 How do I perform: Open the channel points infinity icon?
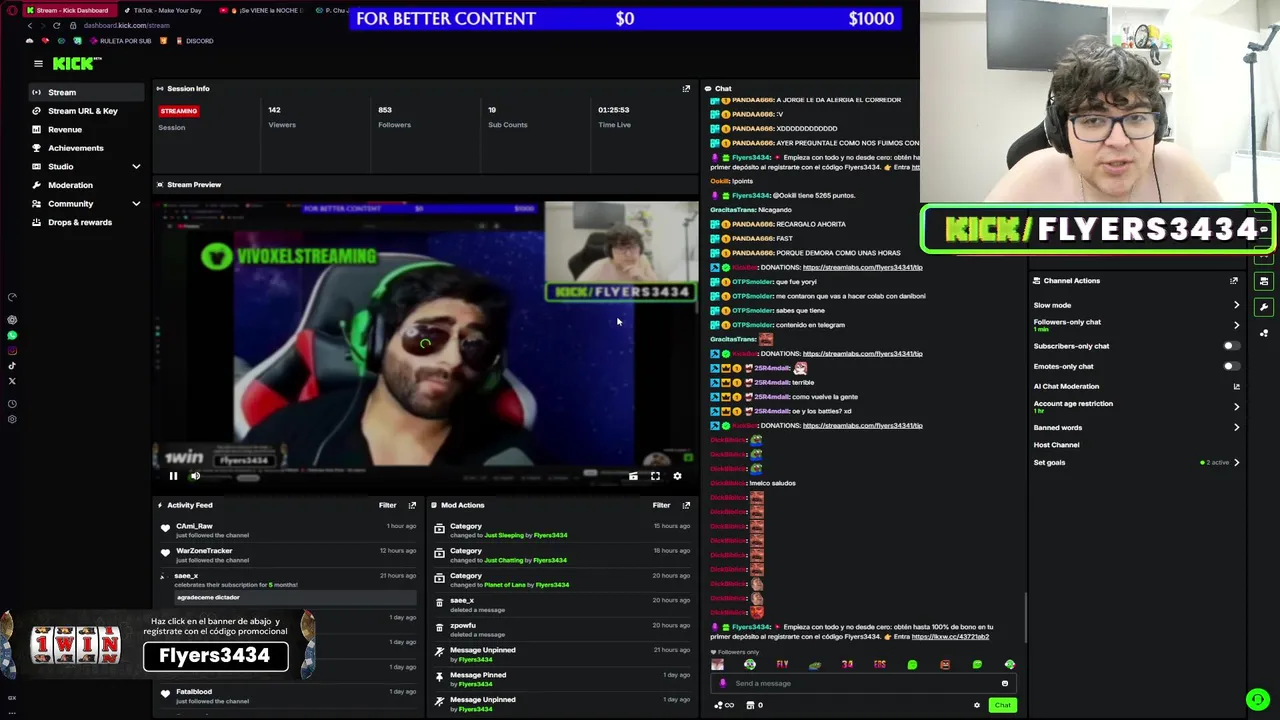pyautogui.click(x=724, y=705)
